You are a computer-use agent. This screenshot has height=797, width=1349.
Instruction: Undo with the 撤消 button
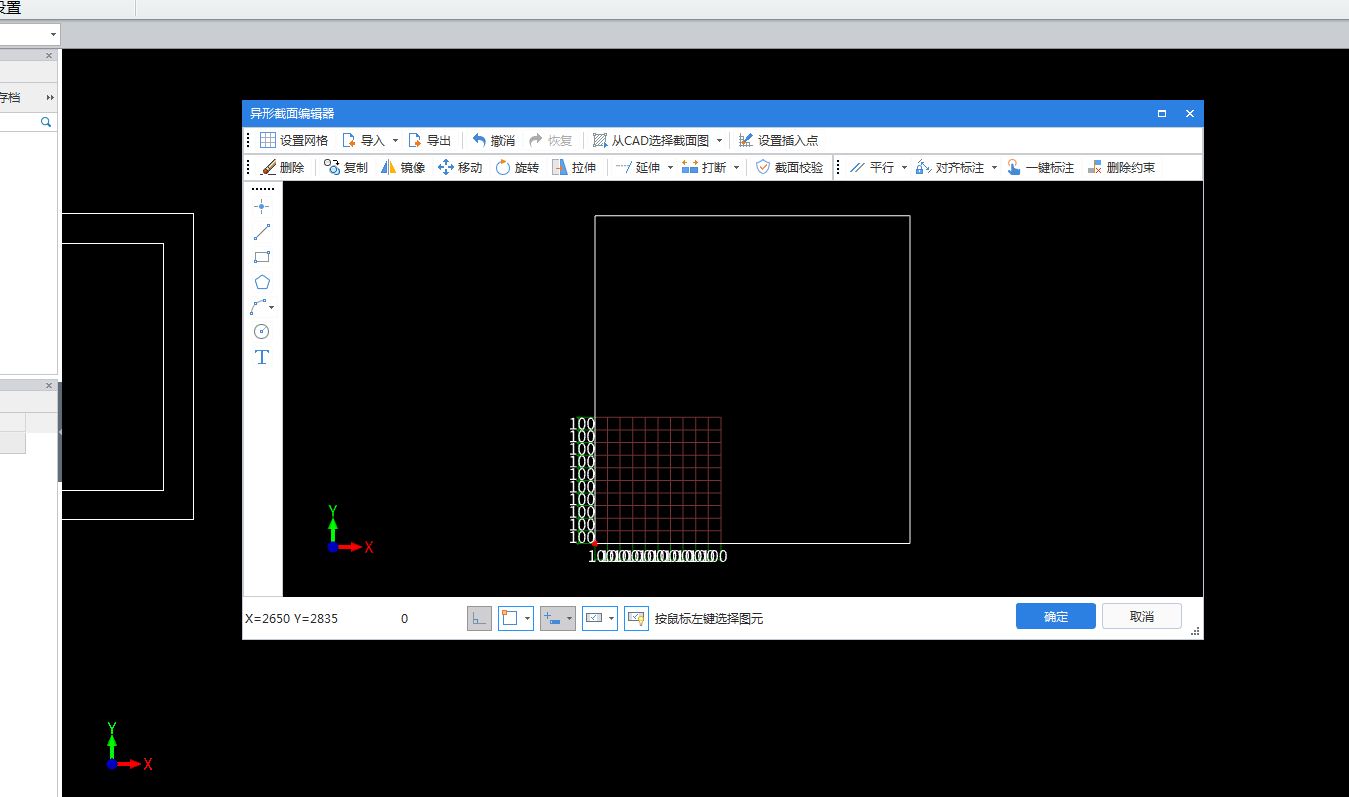click(x=494, y=140)
